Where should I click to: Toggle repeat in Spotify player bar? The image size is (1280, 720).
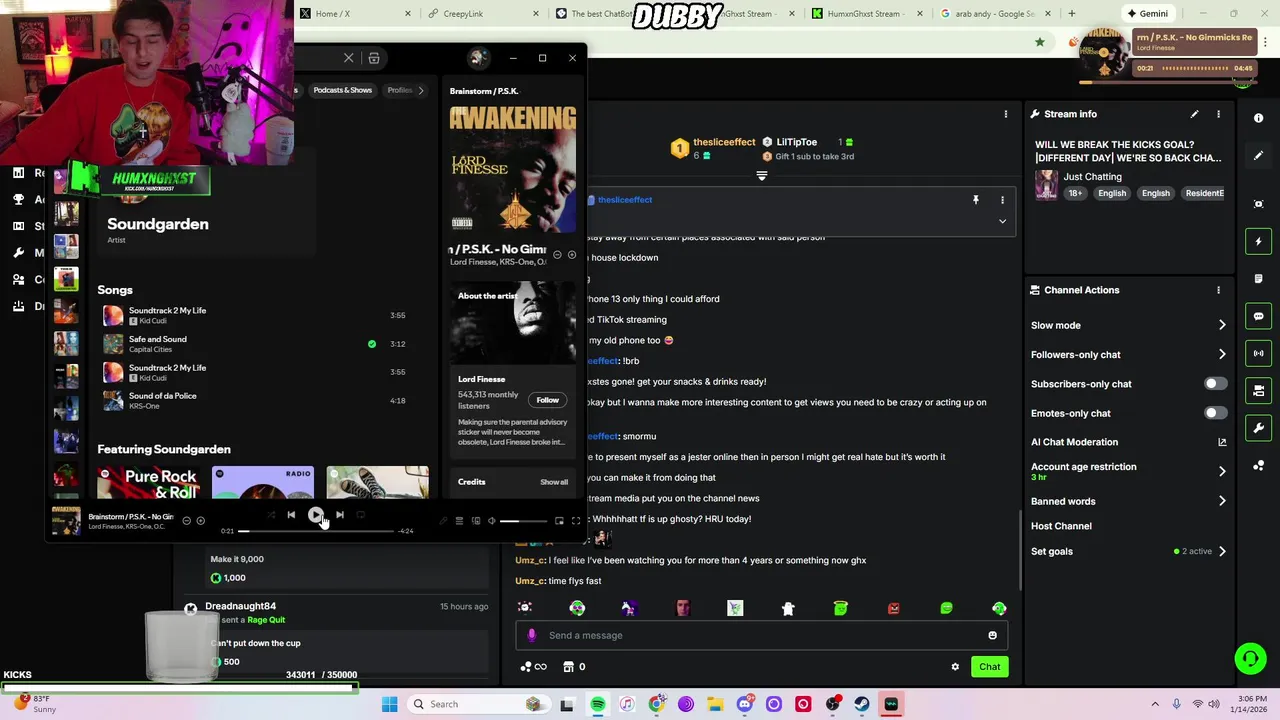360,515
